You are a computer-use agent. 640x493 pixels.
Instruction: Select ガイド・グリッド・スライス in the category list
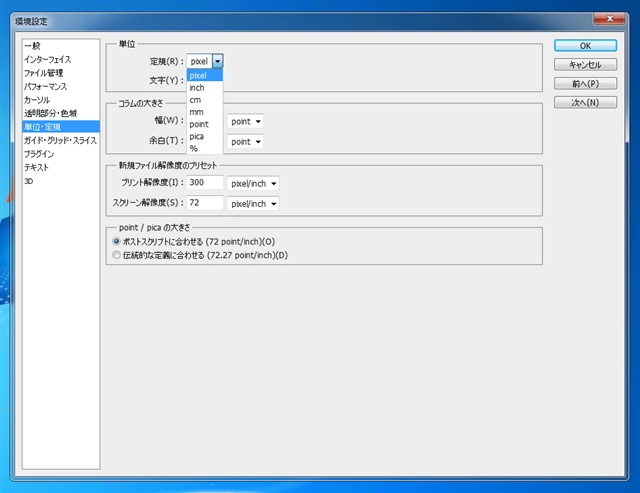pos(61,140)
